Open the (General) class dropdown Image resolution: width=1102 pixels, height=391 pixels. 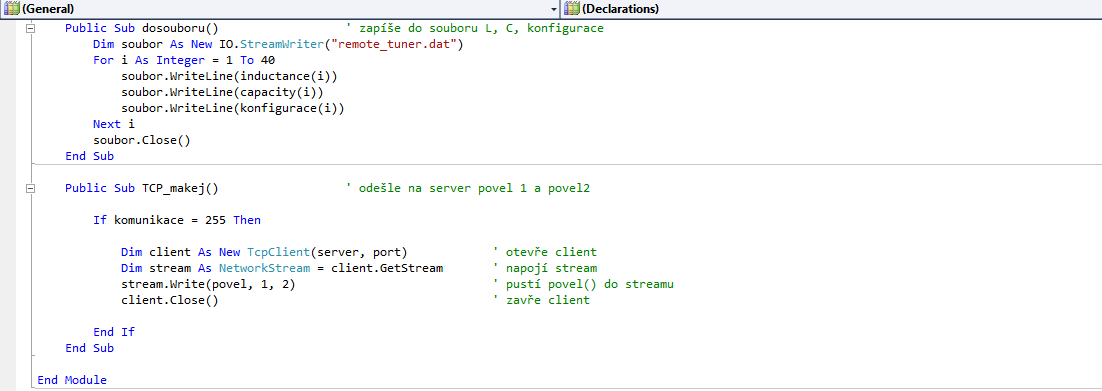tap(280, 9)
